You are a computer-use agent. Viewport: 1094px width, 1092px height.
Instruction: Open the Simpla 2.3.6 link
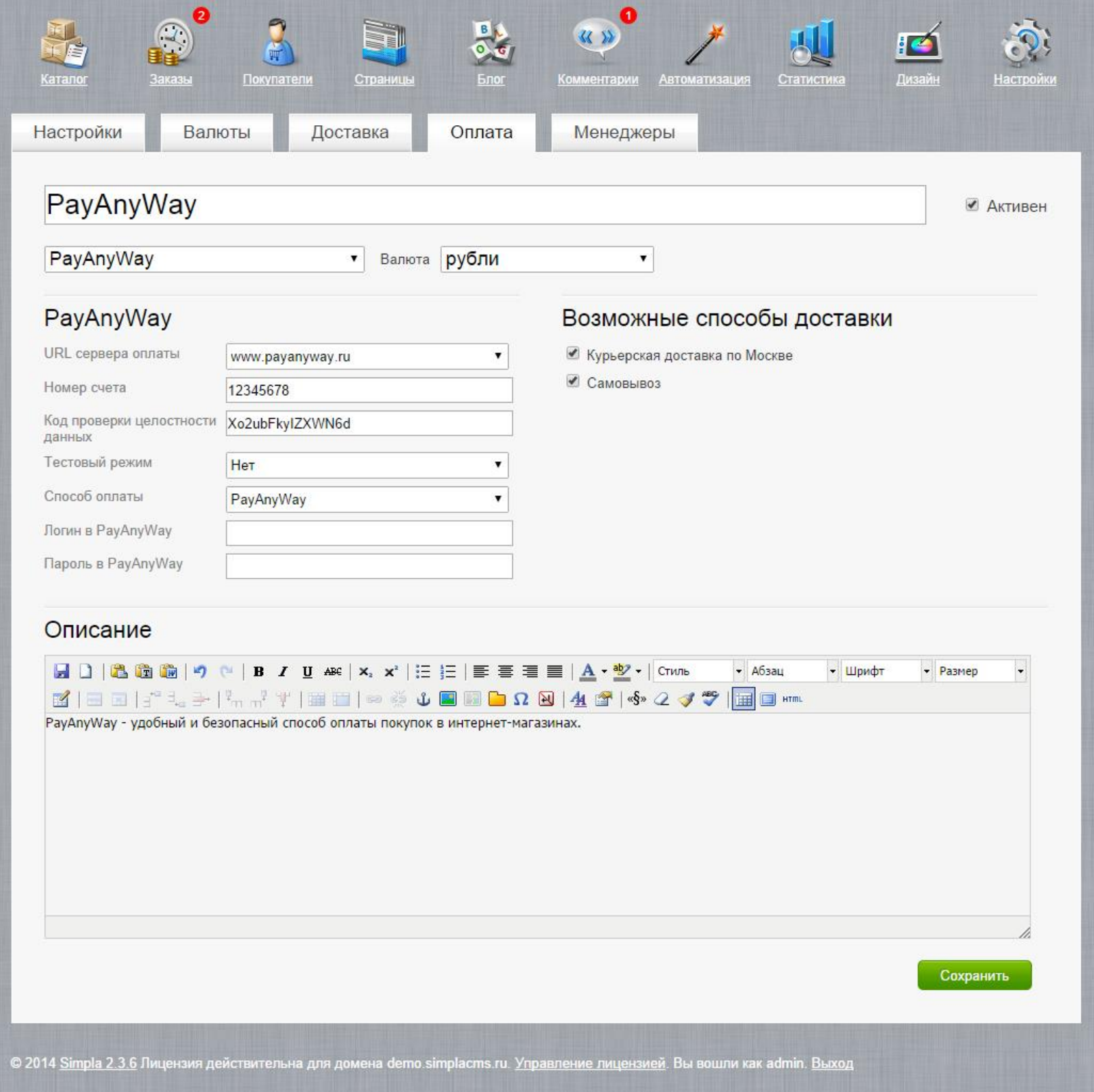point(98,1063)
